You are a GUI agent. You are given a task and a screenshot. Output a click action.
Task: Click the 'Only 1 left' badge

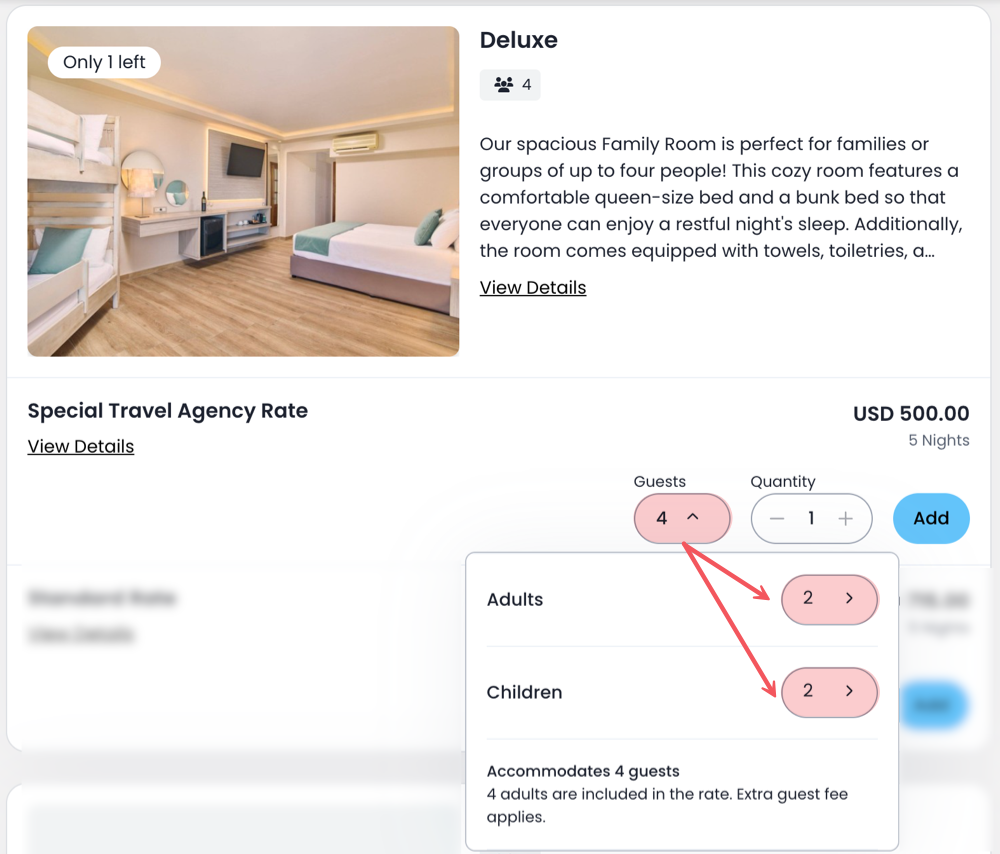[104, 62]
